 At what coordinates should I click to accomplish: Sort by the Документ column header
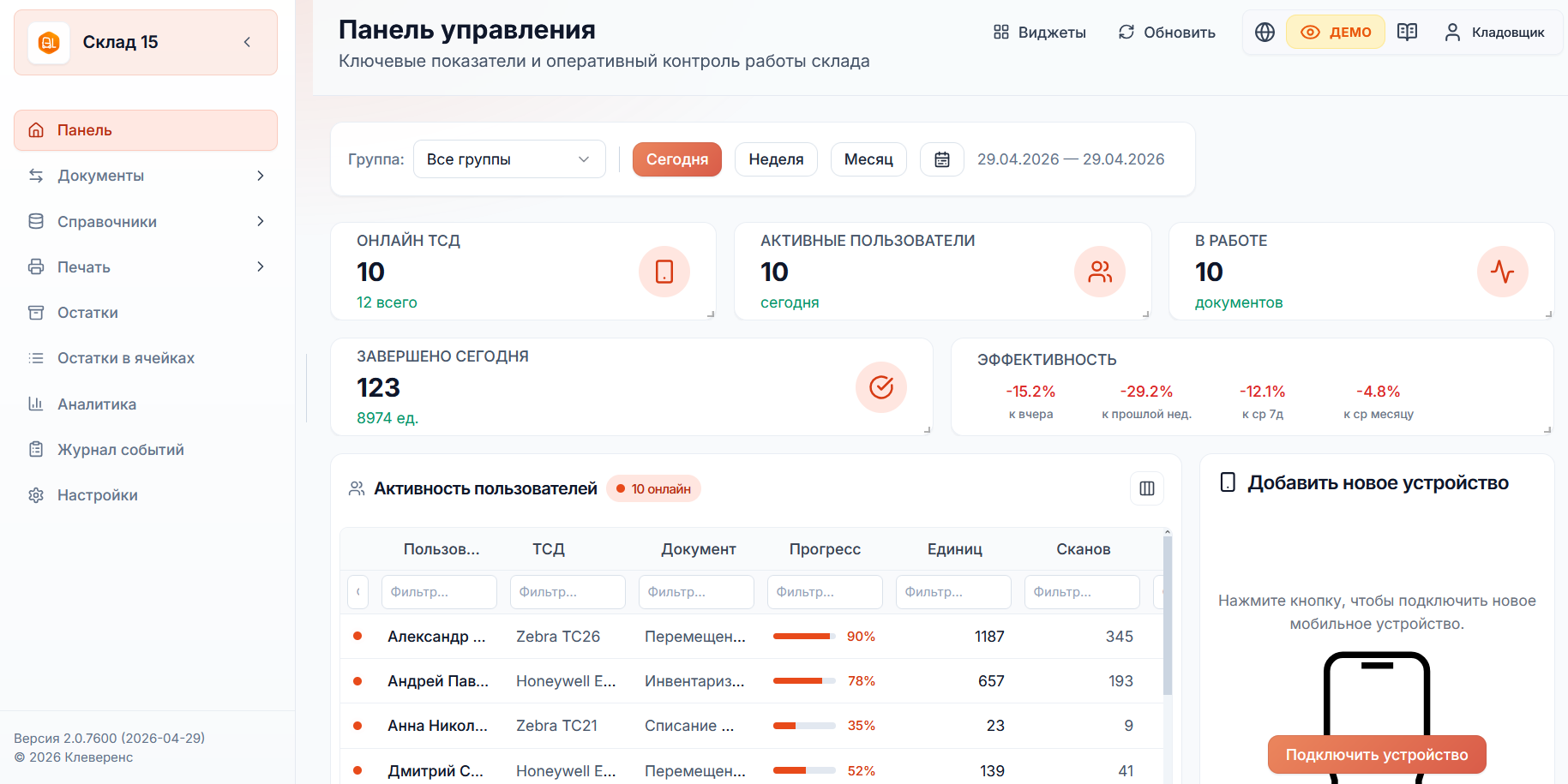(x=699, y=549)
